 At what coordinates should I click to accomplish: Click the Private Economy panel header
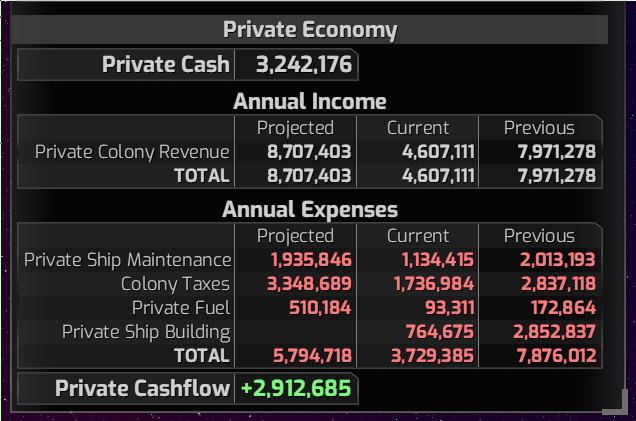[x=310, y=30]
